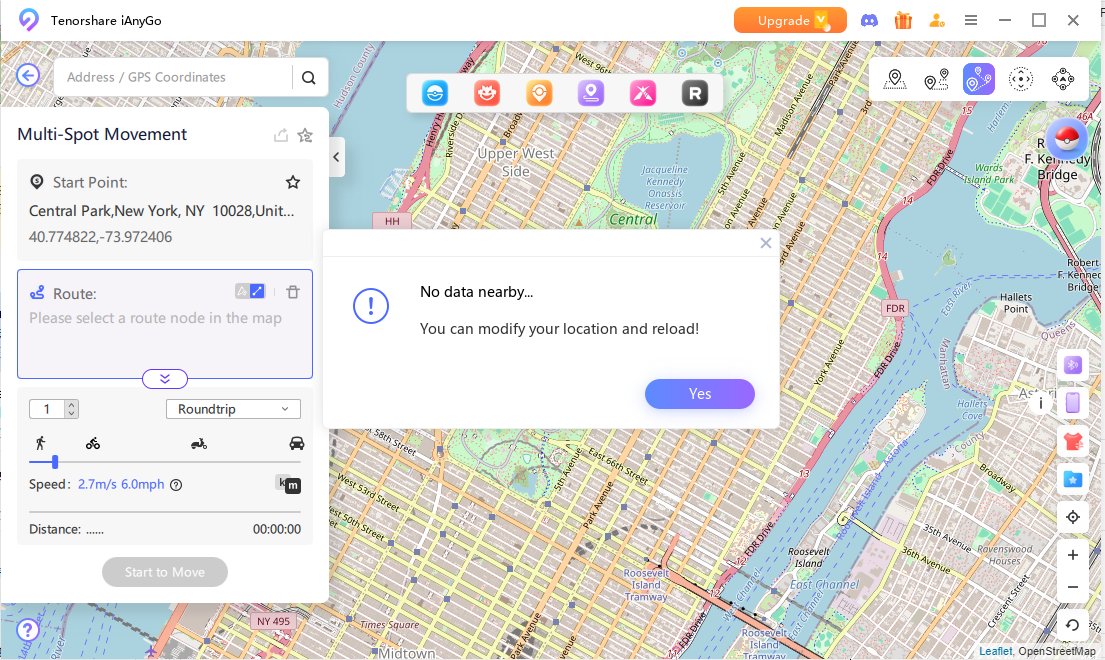
Task: Toggle the route line mode switch
Action: coord(250,291)
